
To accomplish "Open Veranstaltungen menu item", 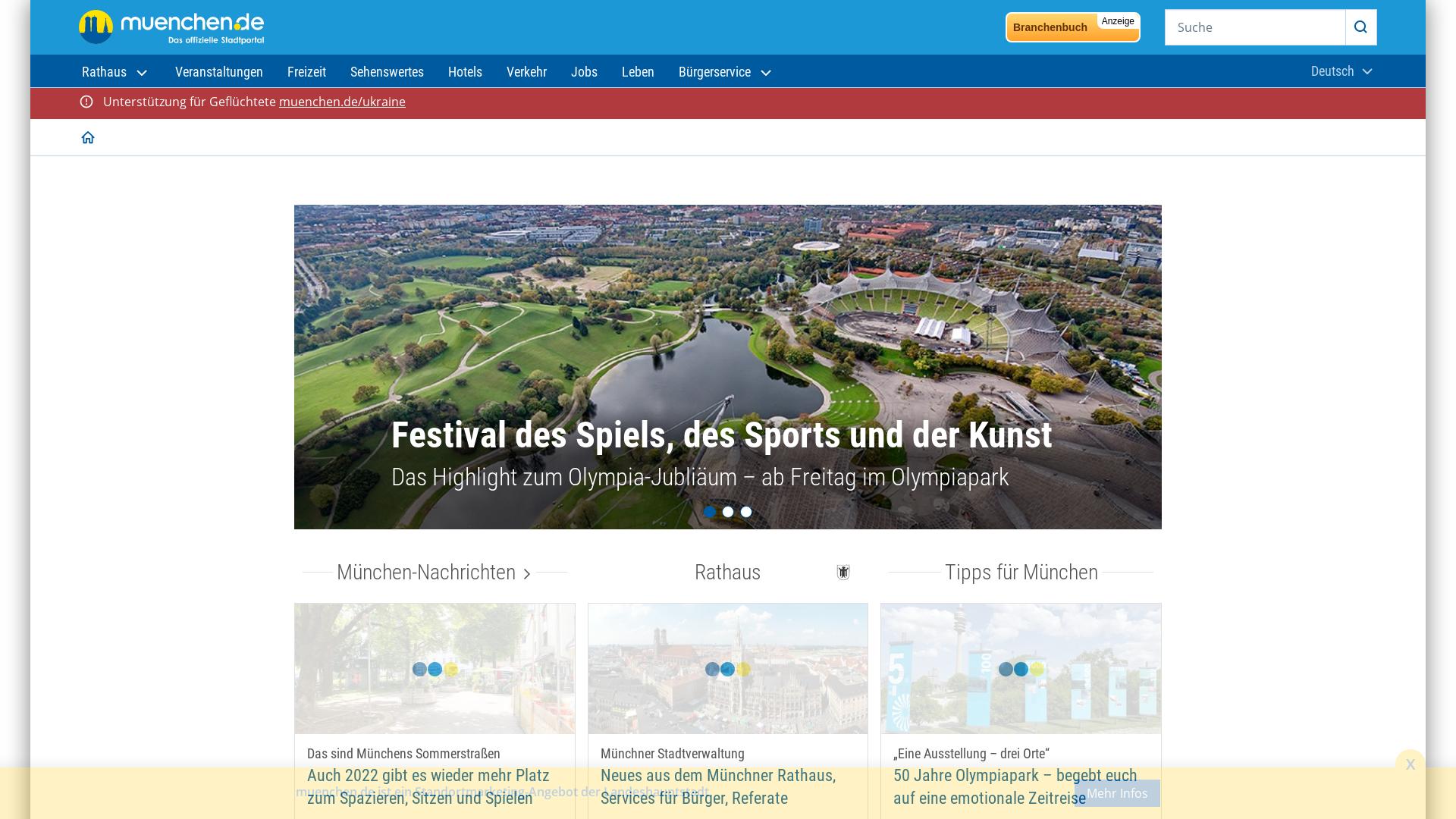I will tap(219, 72).
